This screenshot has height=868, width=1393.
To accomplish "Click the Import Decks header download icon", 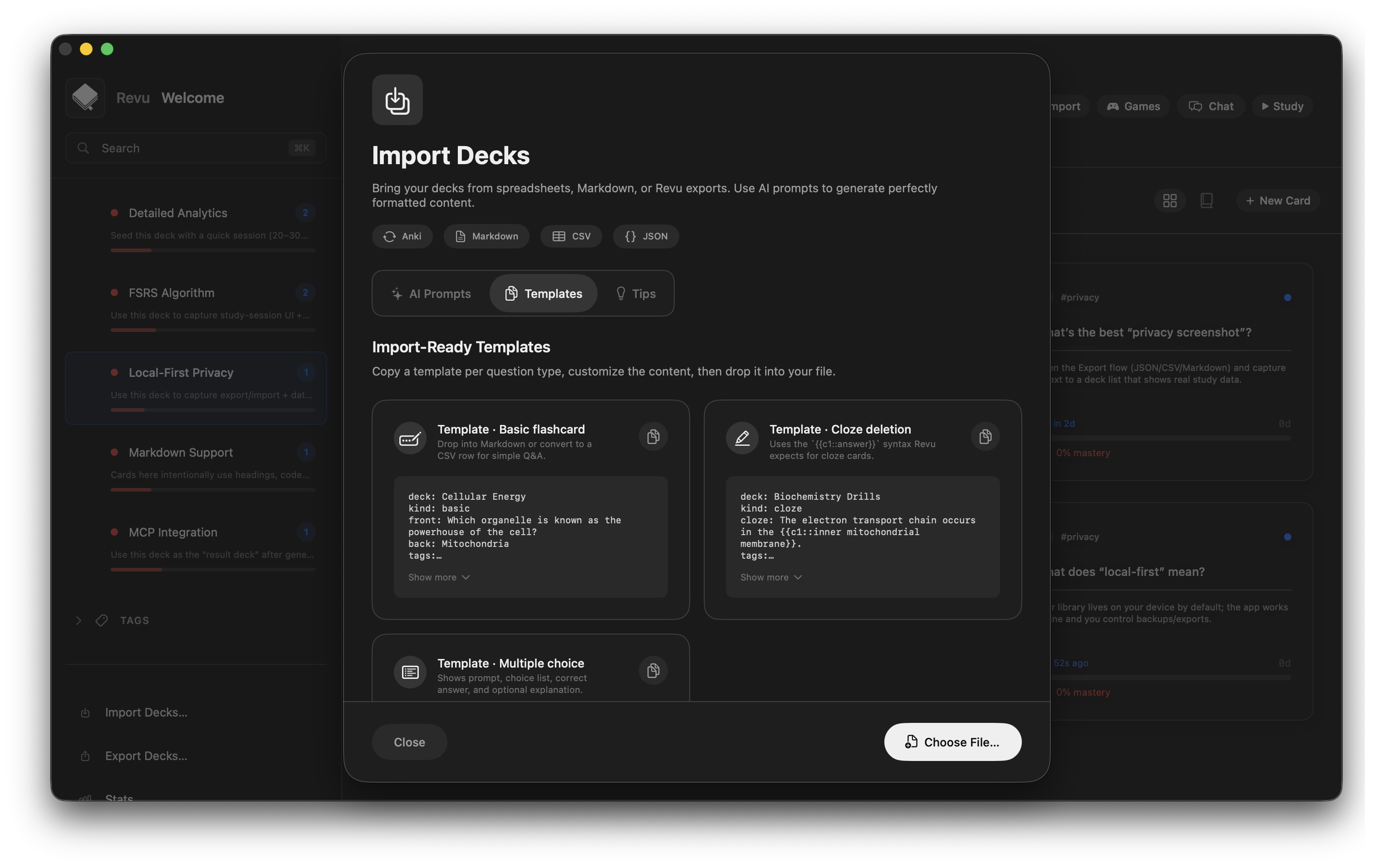I will coord(397,100).
